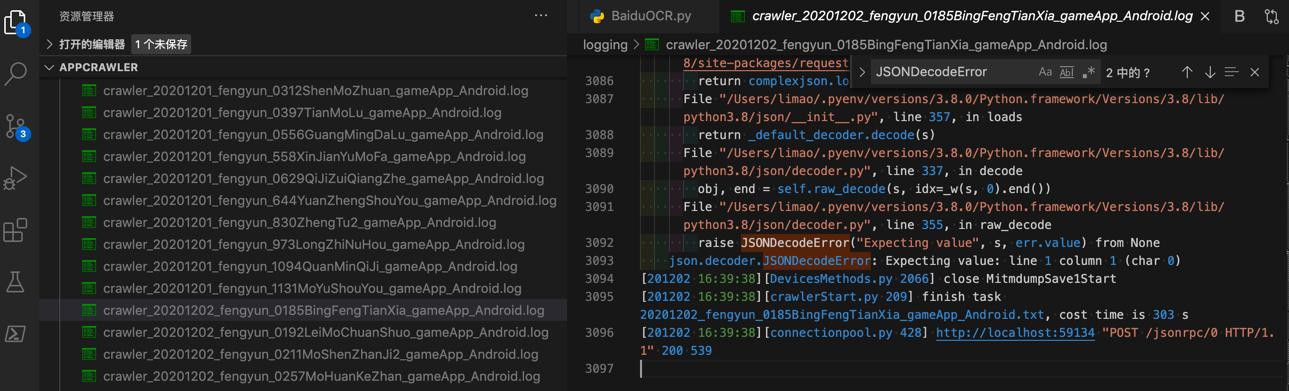The image size is (1289, 391).
Task: Click the 1 个未保存 unsaved badge
Action: pos(161,44)
